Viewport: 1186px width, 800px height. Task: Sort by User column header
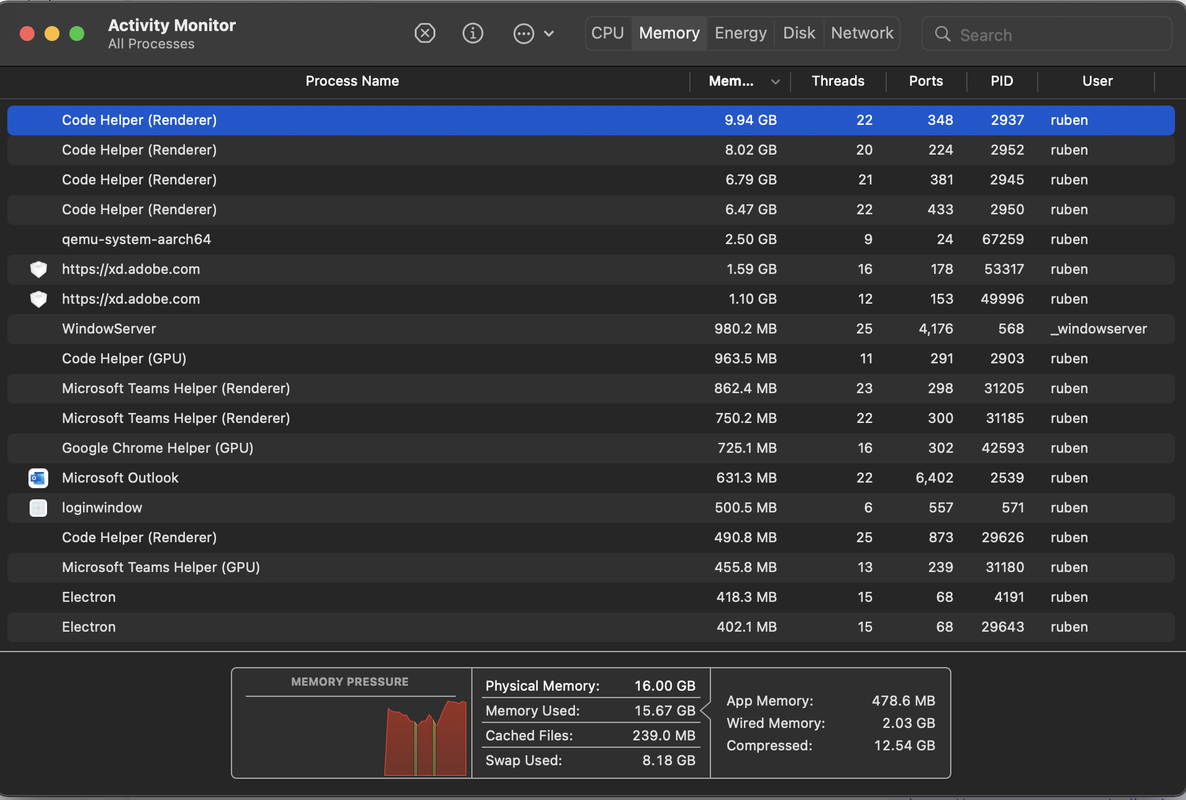1097,81
